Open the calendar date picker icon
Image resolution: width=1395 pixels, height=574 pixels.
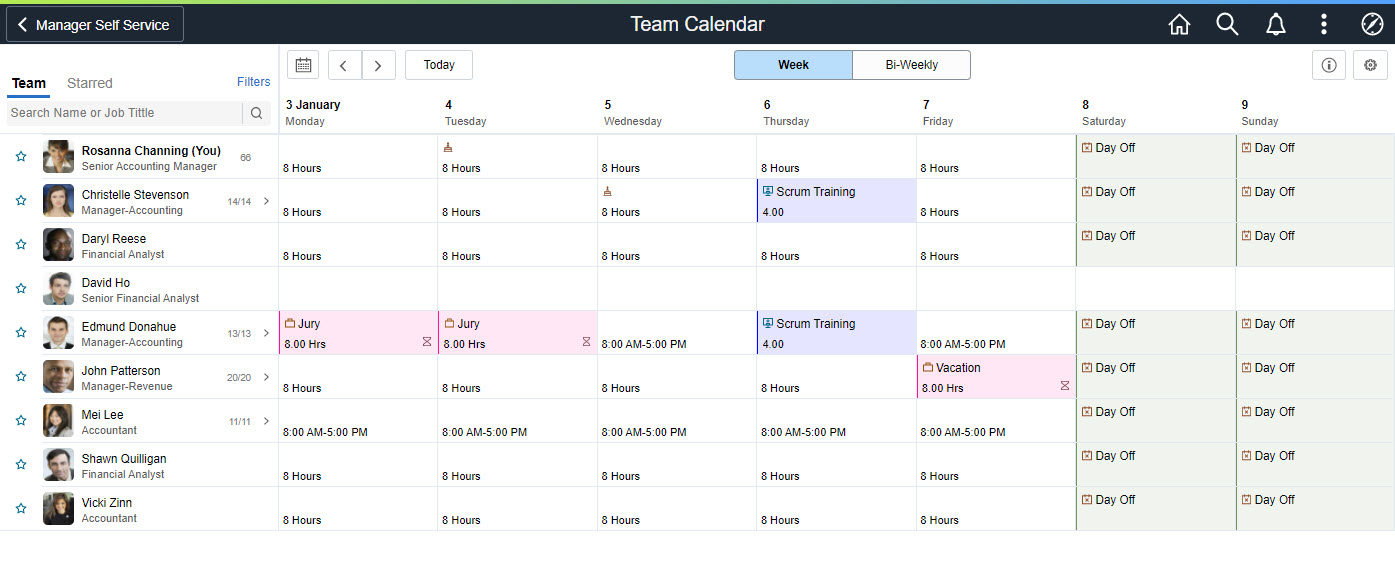[303, 65]
